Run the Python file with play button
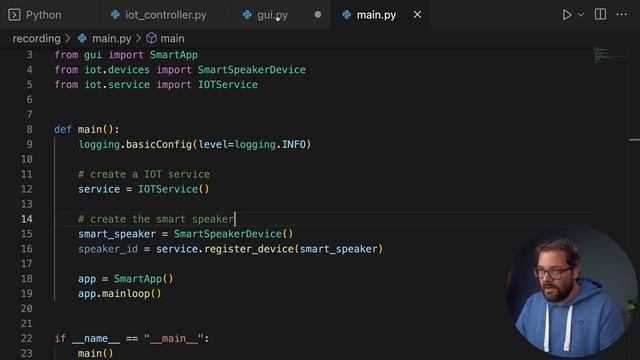The image size is (640, 360). 567,15
